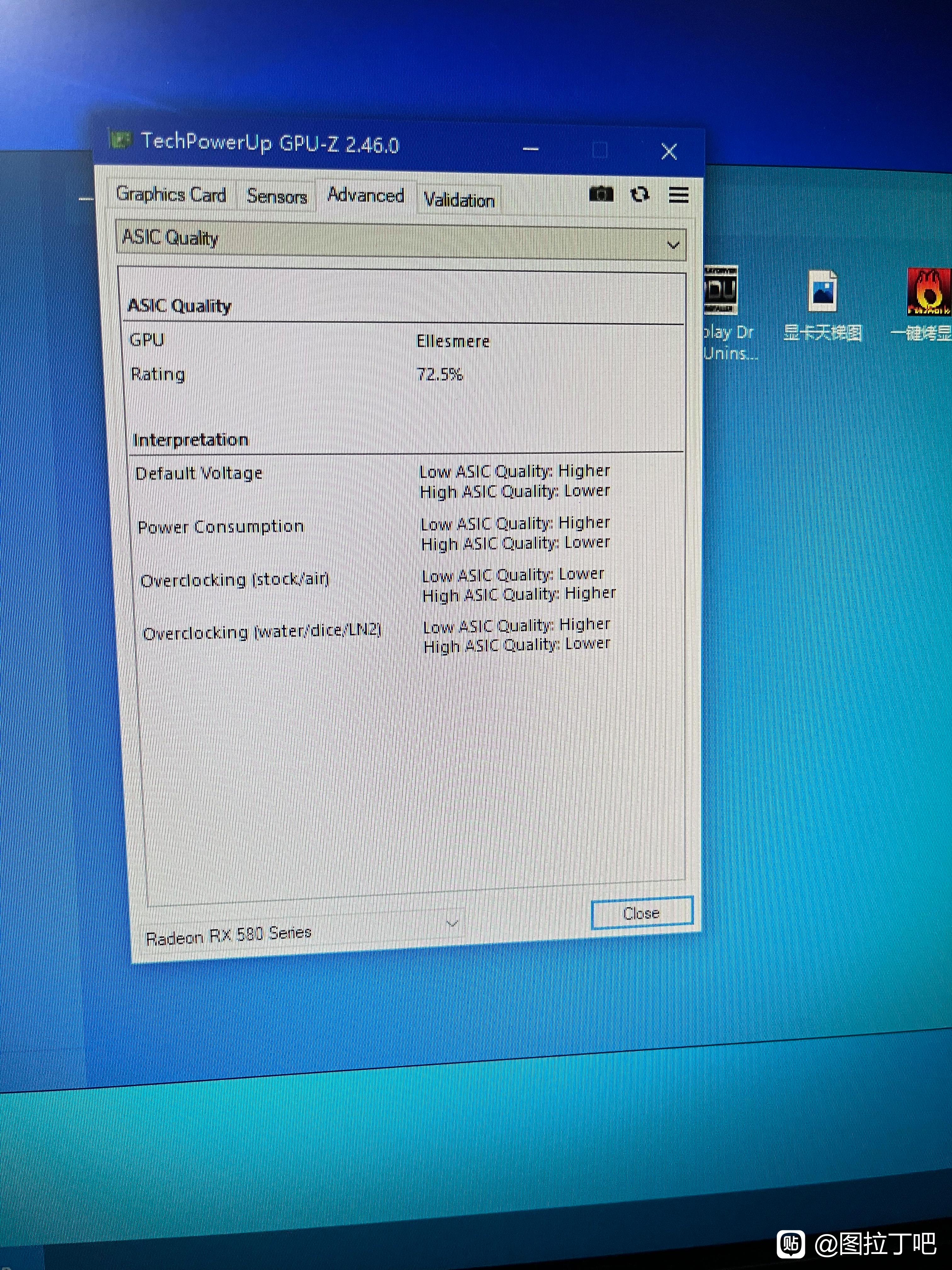
Task: Click the GPU label in the ASIC Quality table
Action: (147, 340)
